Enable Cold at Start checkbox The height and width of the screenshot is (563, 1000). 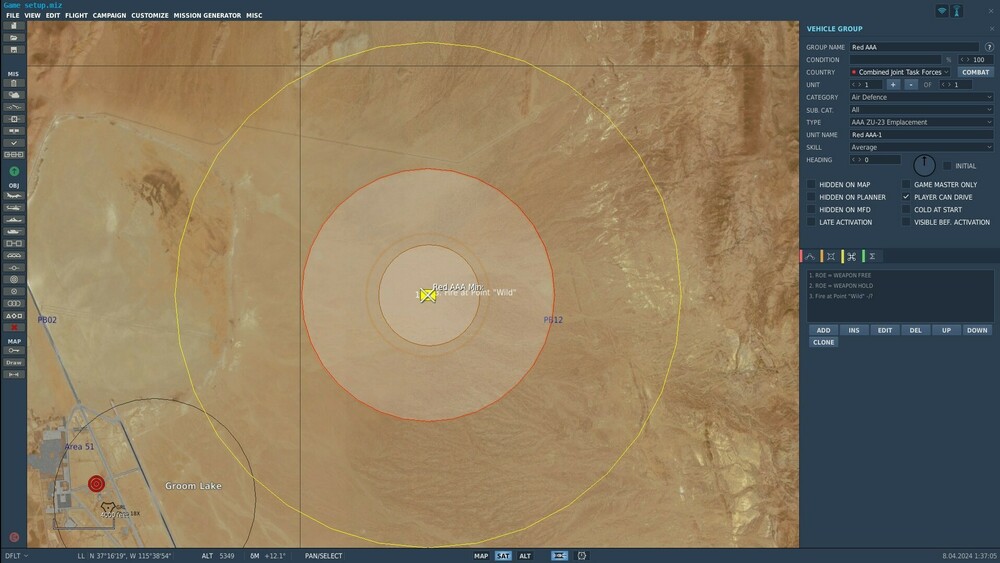coord(906,209)
